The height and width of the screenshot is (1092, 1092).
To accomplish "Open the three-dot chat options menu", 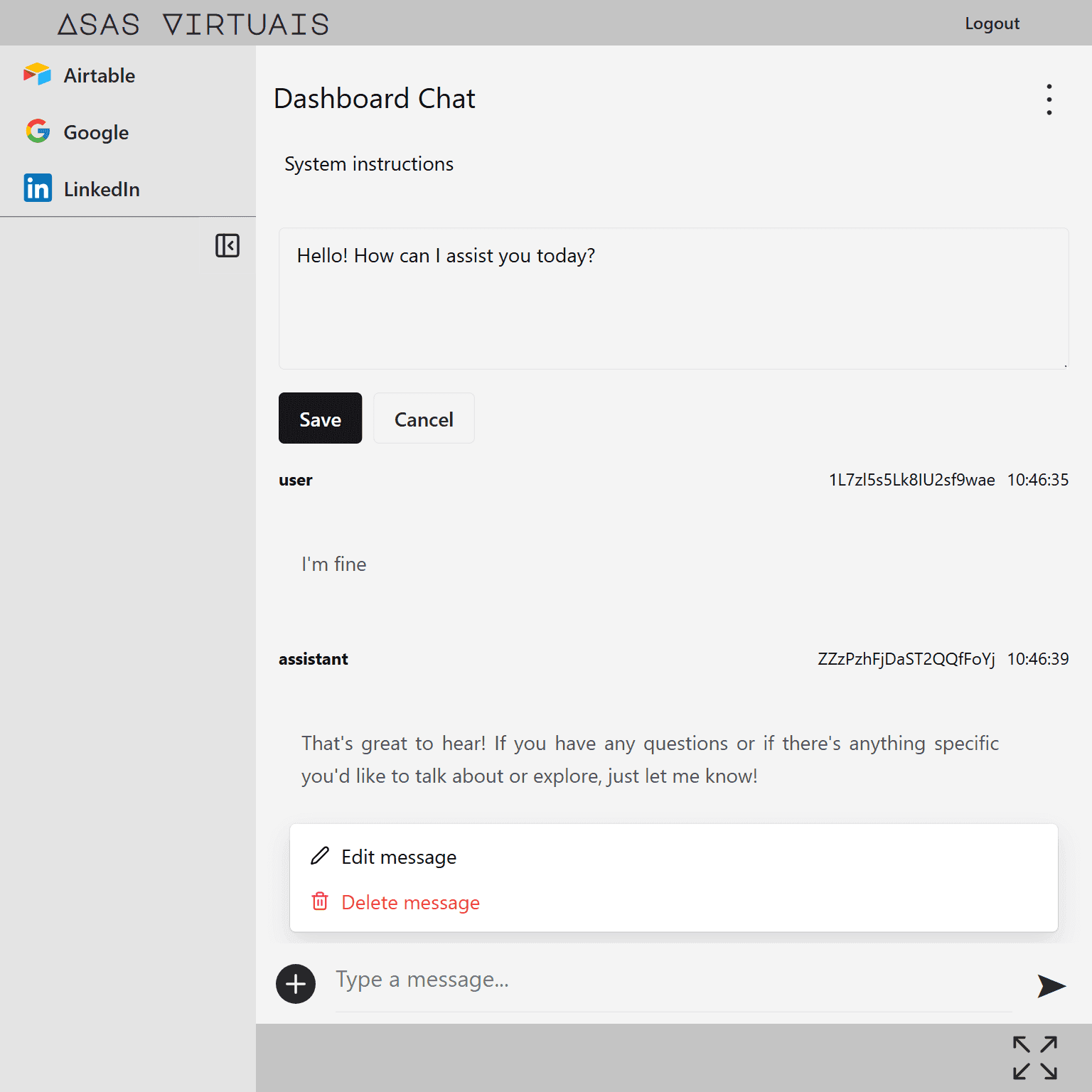I will click(1049, 100).
